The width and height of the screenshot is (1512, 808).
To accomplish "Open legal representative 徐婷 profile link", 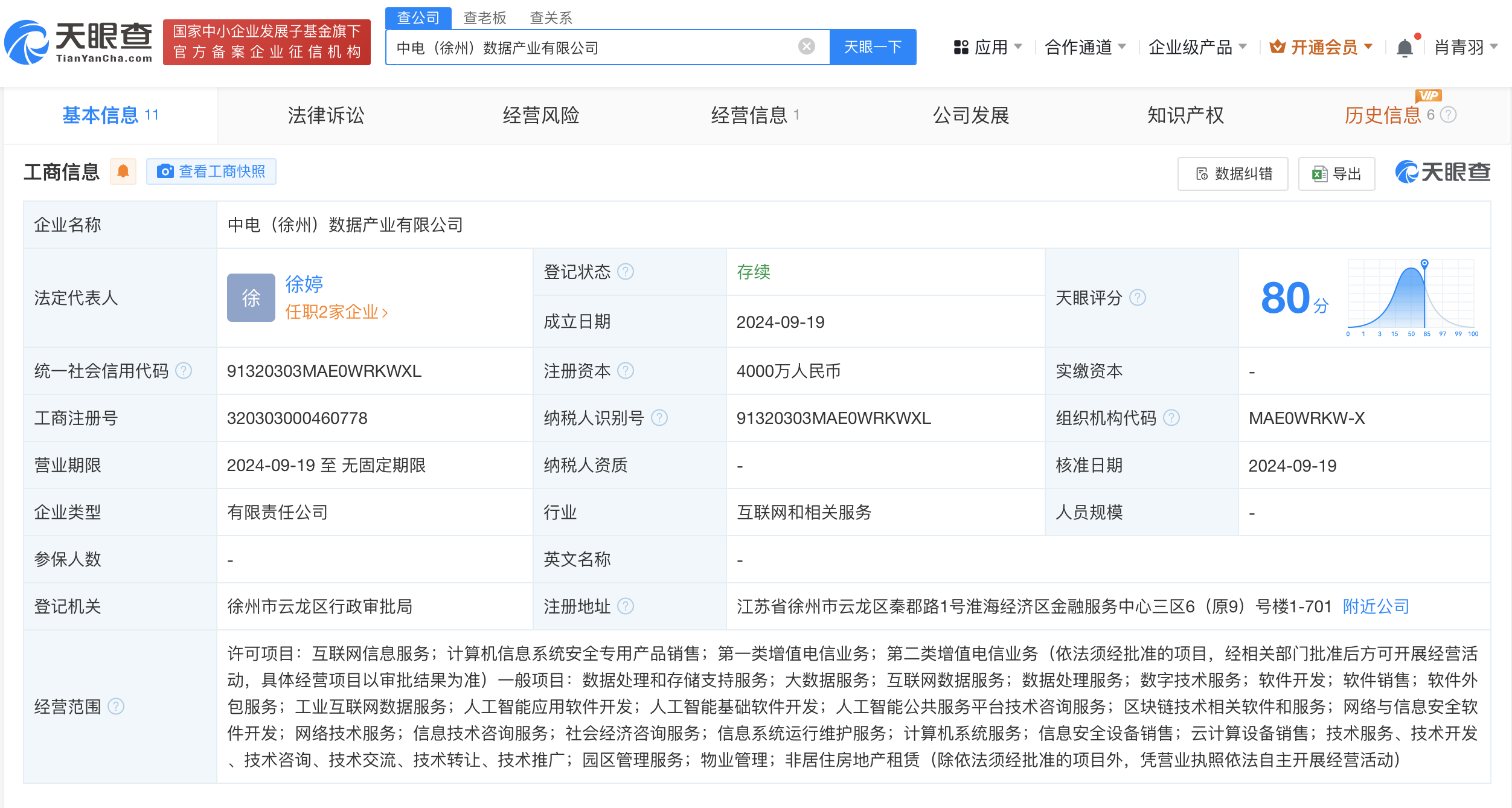I will coord(303,284).
